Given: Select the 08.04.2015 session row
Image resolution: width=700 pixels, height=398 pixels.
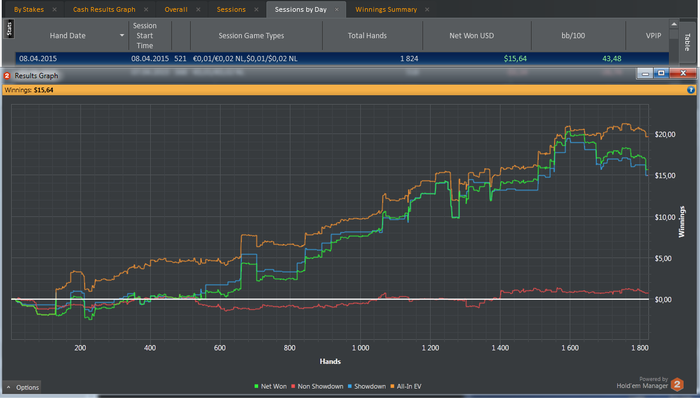Looking at the screenshot, I should point(342,58).
